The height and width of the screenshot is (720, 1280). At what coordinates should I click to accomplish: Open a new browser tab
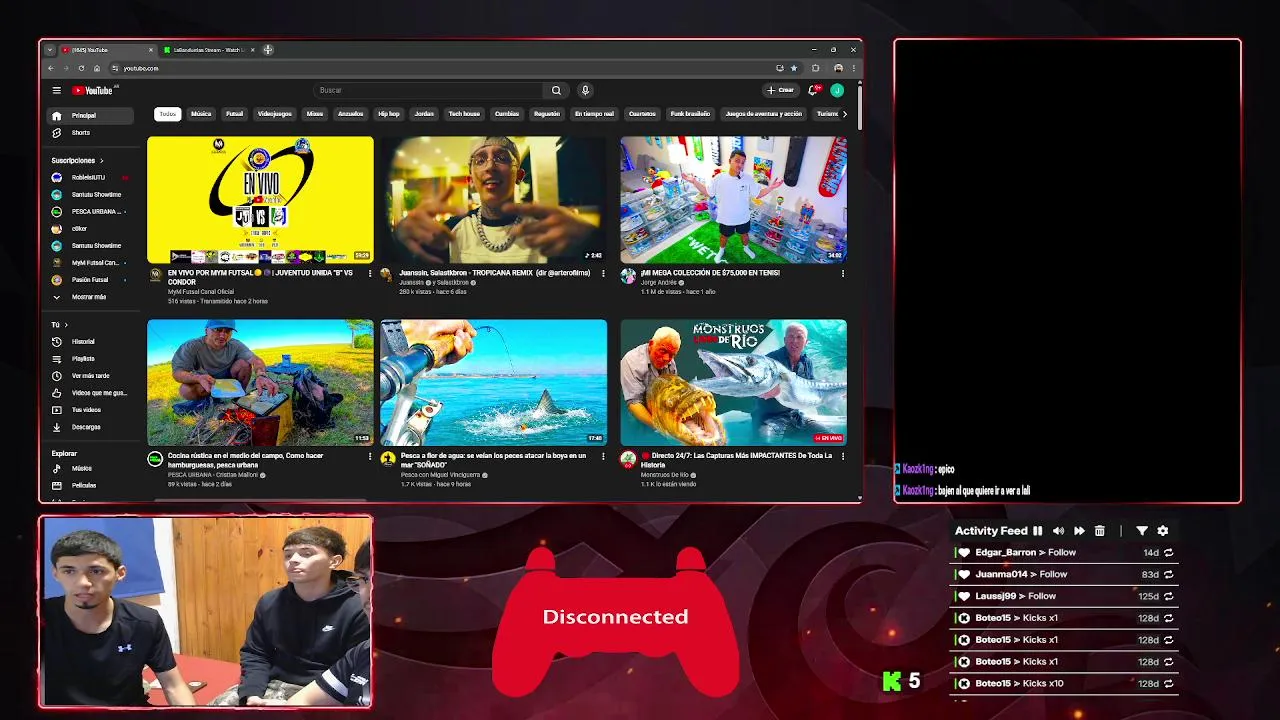tap(268, 50)
